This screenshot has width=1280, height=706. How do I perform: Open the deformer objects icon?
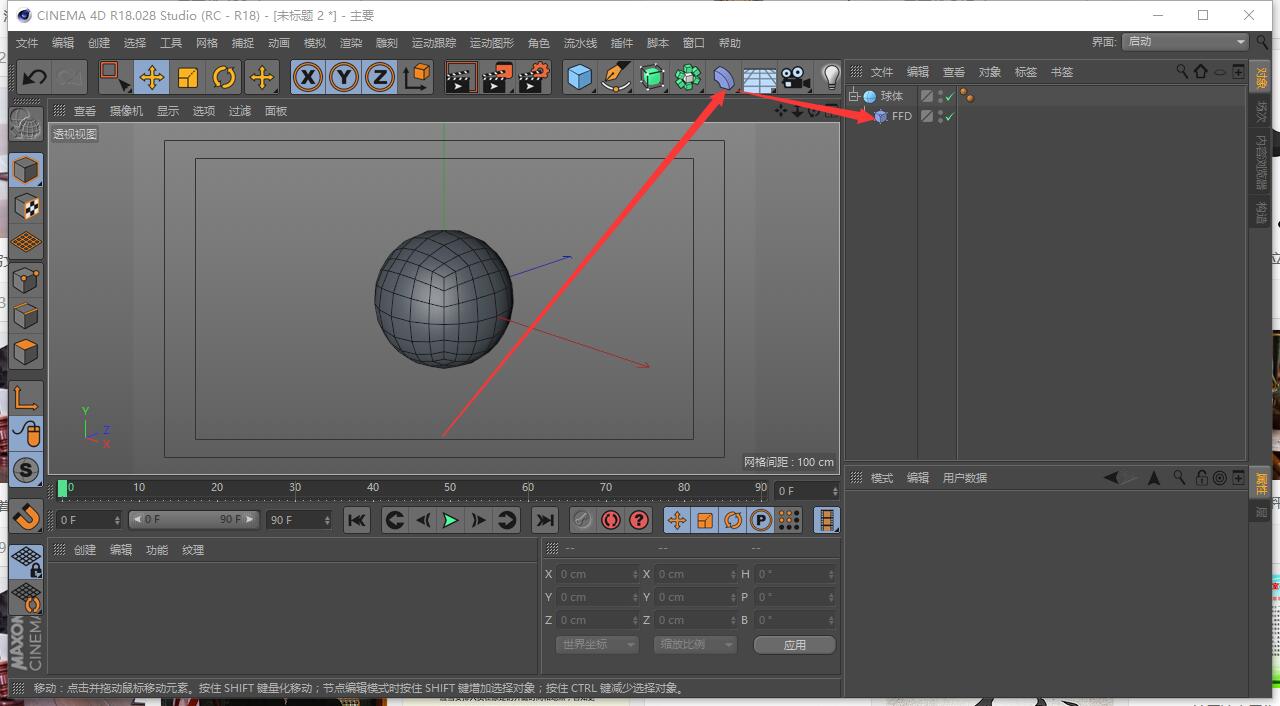coord(724,77)
